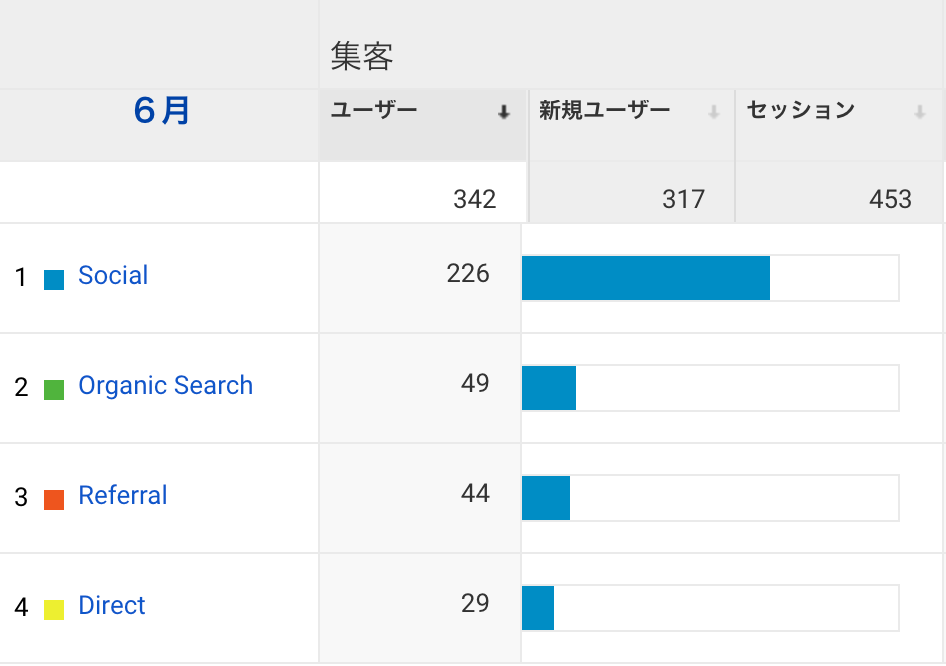Click the Direct users bar
Viewport: 946px width, 666px height.
point(538,608)
